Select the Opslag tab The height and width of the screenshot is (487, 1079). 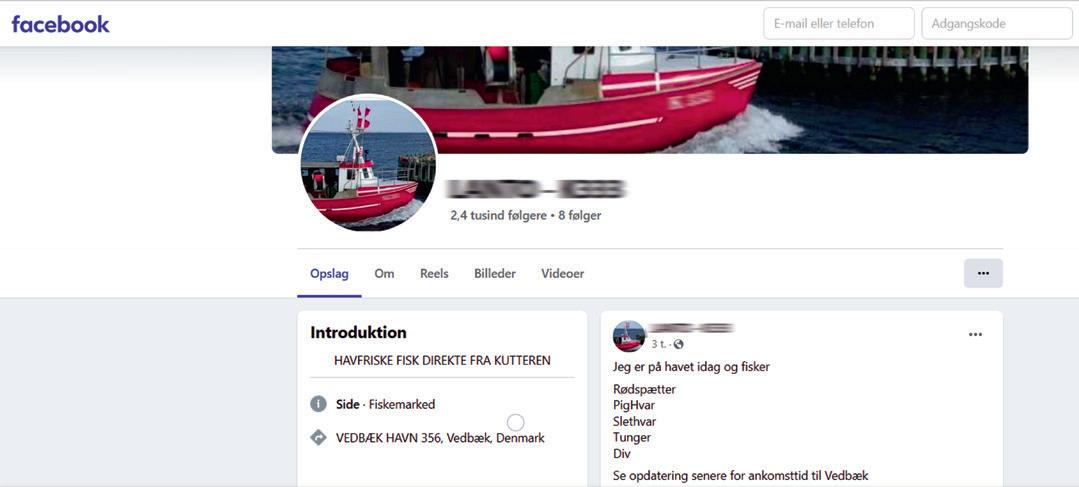point(330,274)
